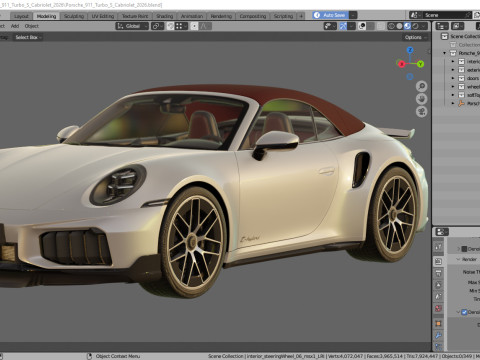Toggle proportional editing icon
Image resolution: width=480 pixels, height=360 pixels.
point(194,26)
